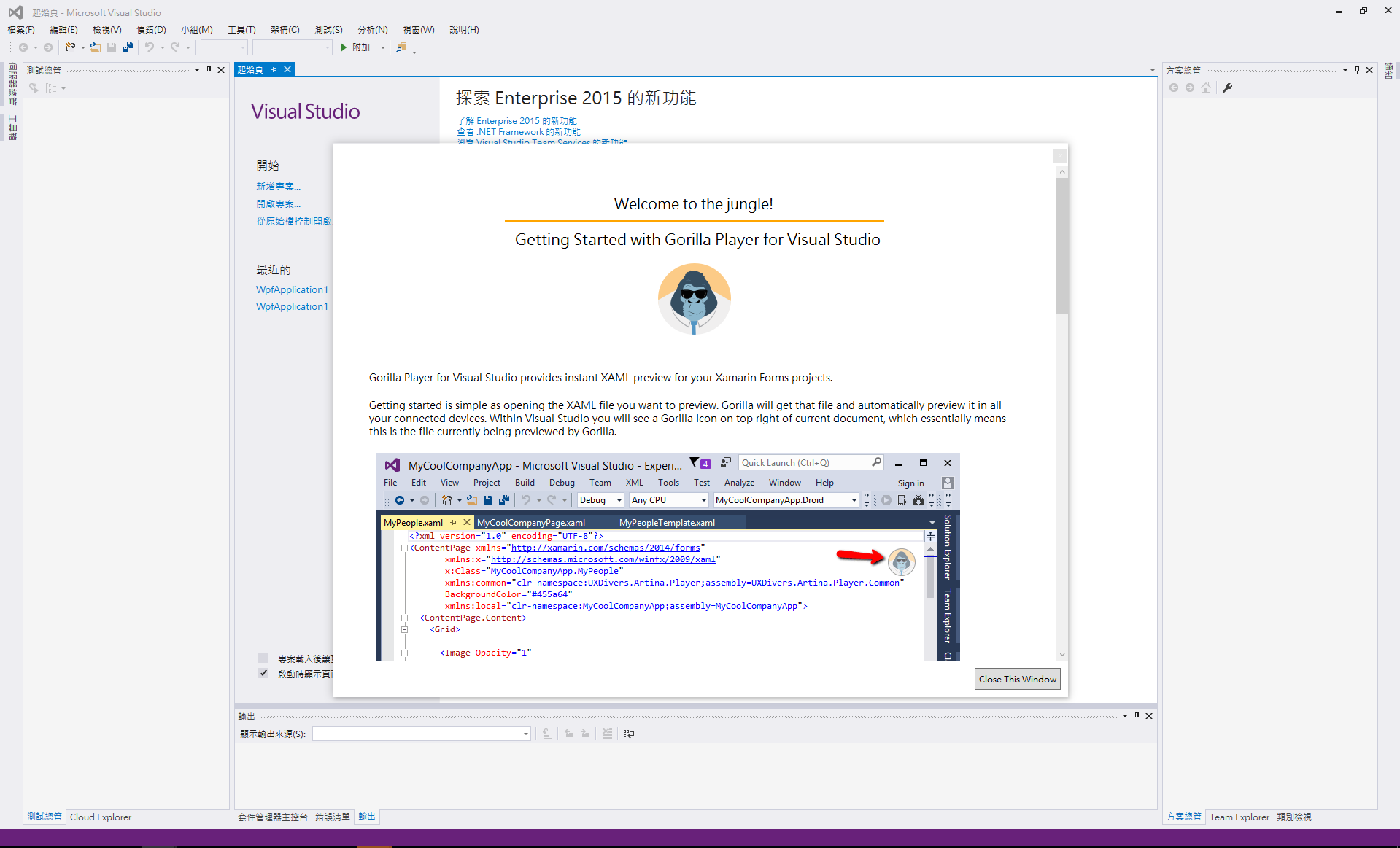Viewport: 1400px width, 848px height.
Task: Open the 檢視(V) menu
Action: [x=107, y=30]
